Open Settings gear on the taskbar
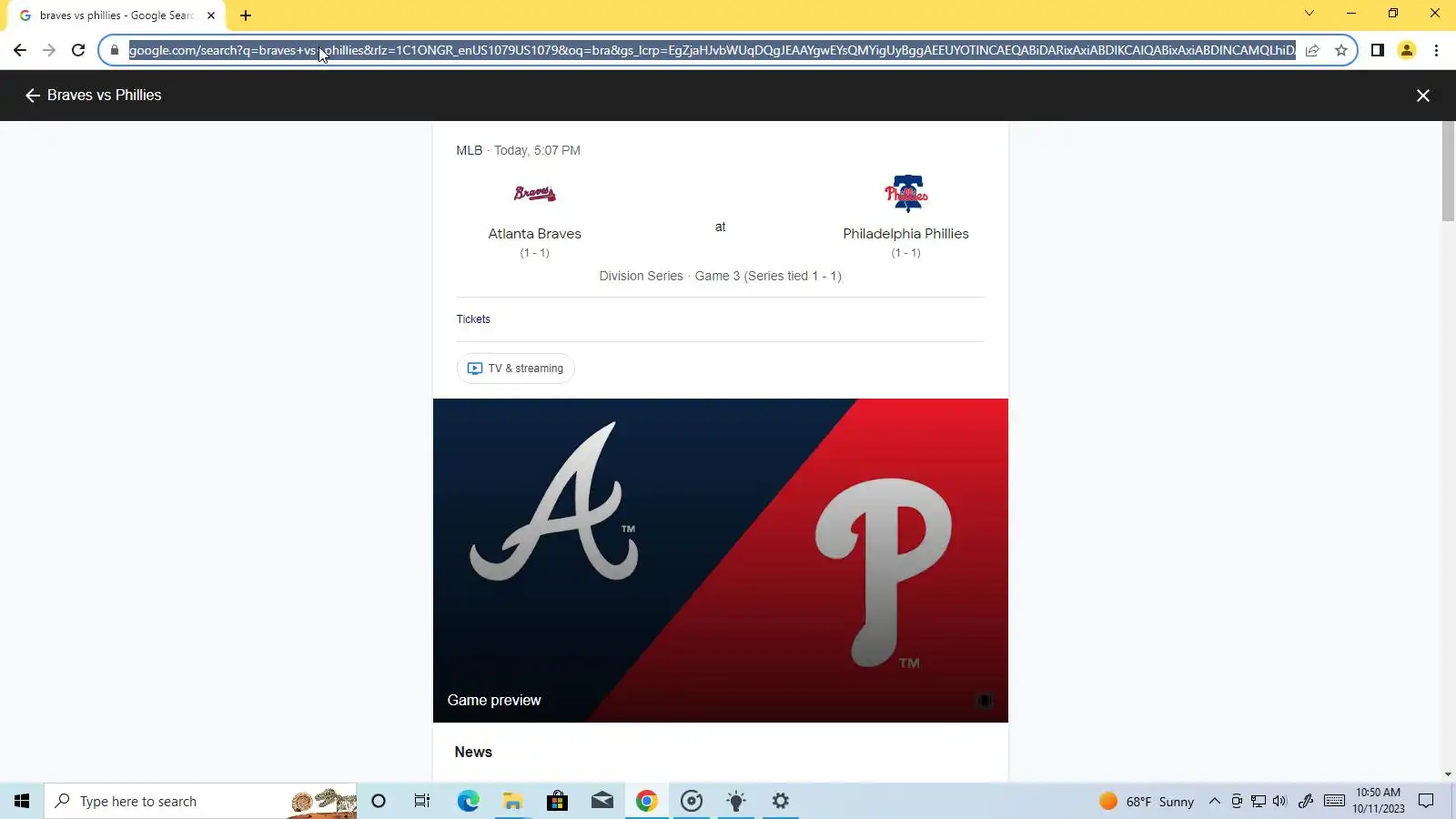The height and width of the screenshot is (819, 1456). point(781,801)
